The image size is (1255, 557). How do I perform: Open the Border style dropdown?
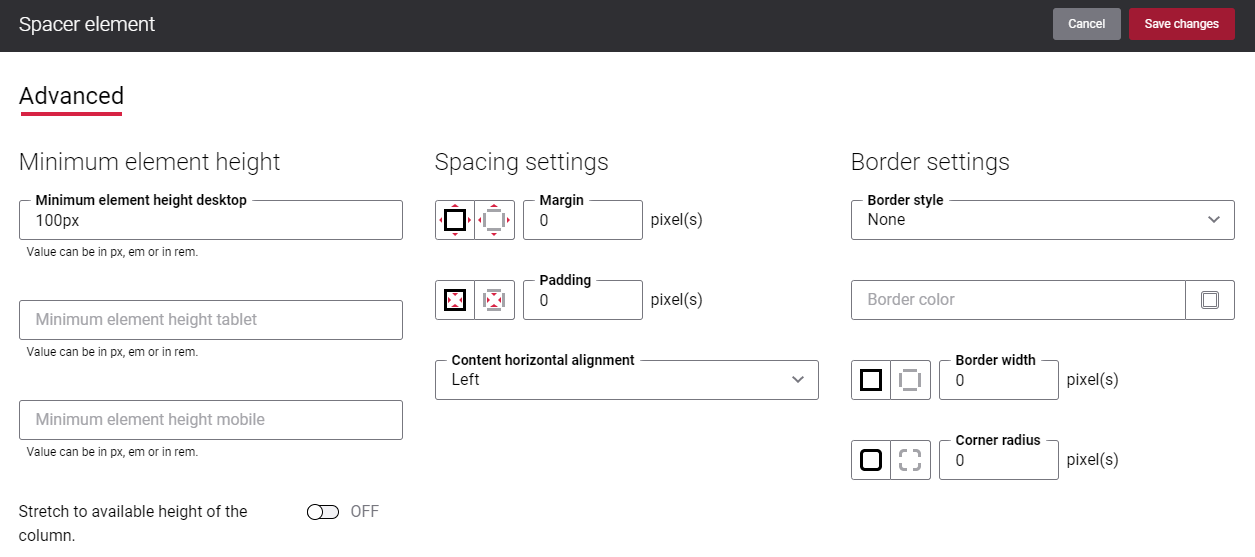tap(1043, 220)
